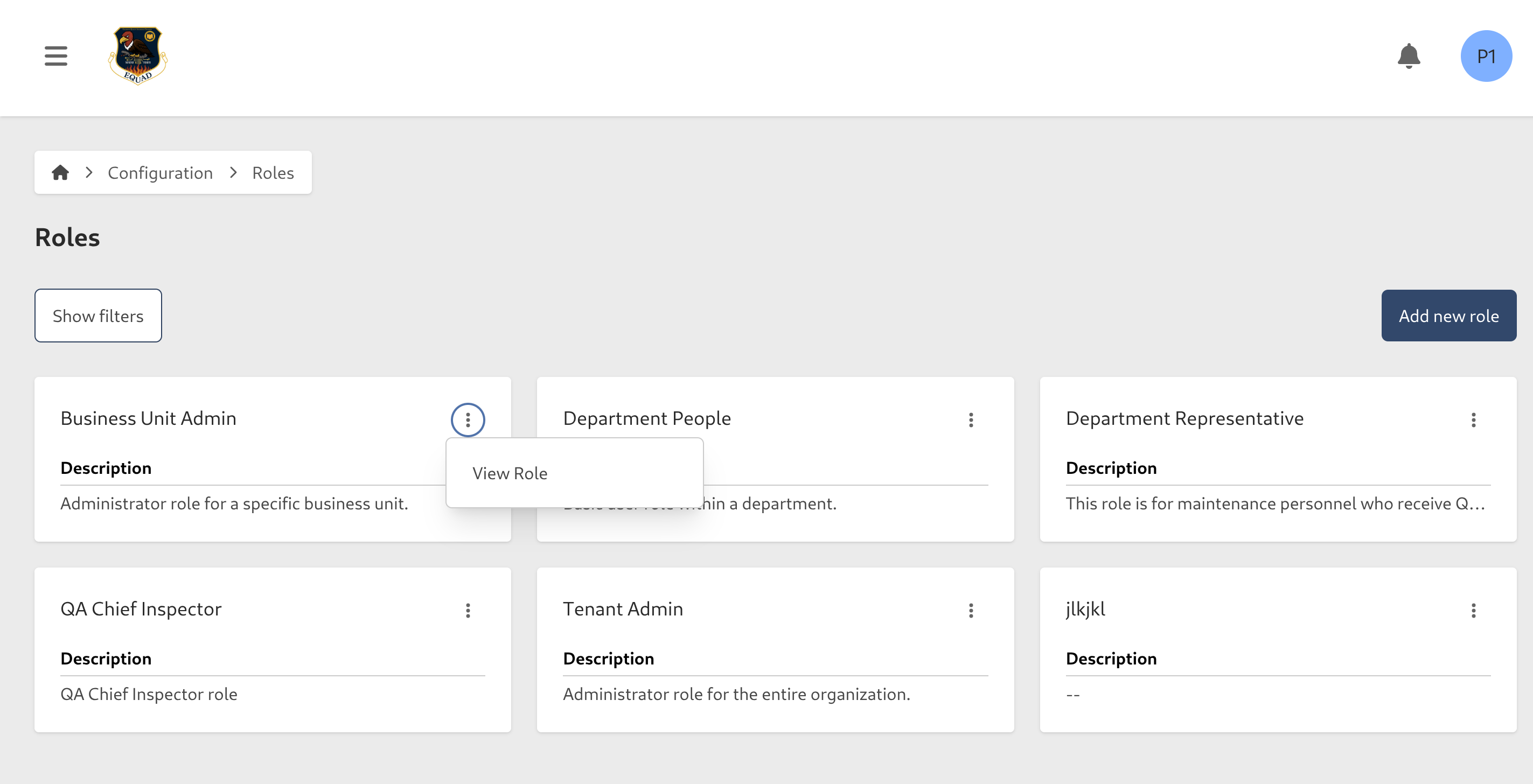Screen dimensions: 1533x784
Task: Click the Roles breadcrumb item
Action: point(273,172)
